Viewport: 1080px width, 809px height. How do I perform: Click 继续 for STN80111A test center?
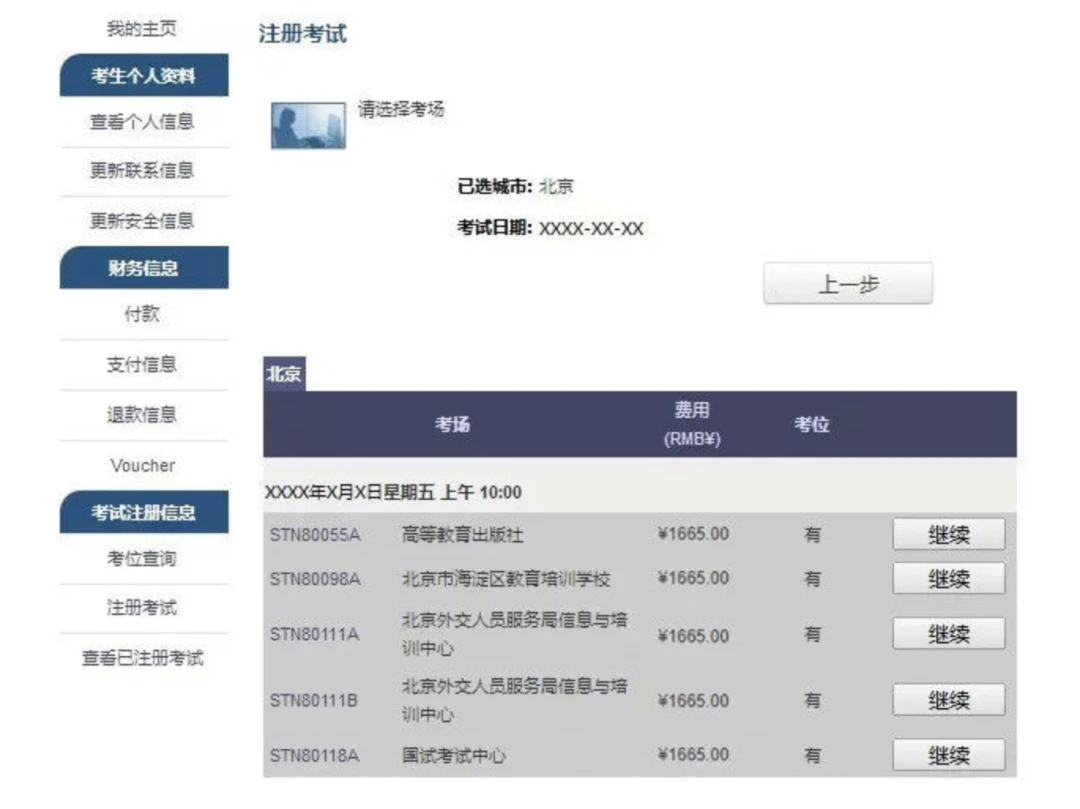pos(948,633)
